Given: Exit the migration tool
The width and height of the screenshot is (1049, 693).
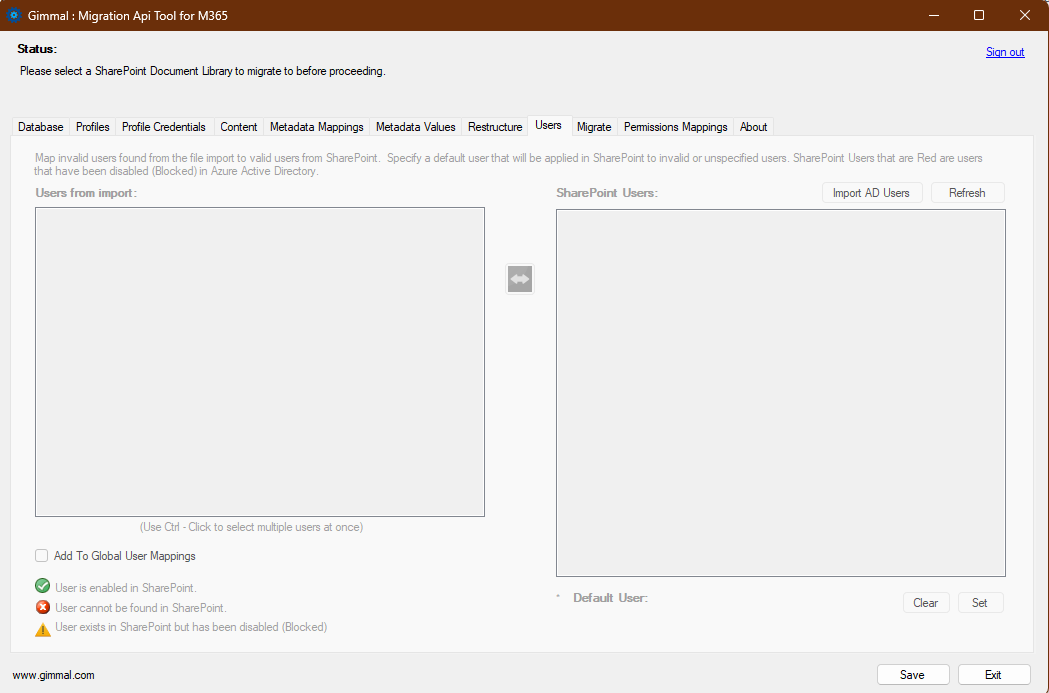Looking at the screenshot, I should pyautogui.click(x=993, y=674).
